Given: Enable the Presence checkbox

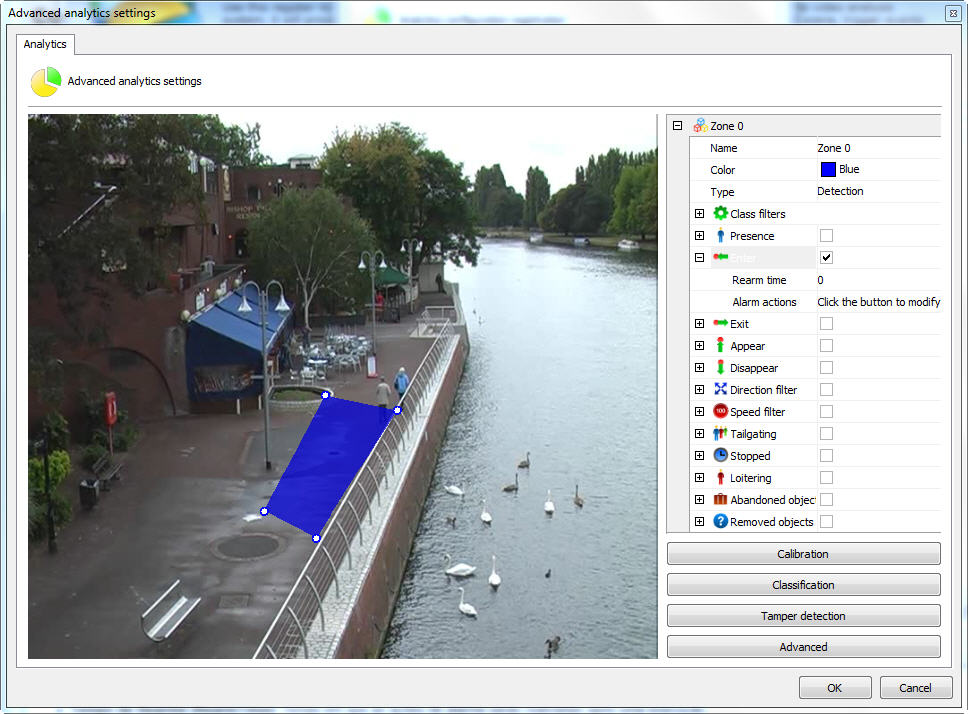Looking at the screenshot, I should pos(826,235).
